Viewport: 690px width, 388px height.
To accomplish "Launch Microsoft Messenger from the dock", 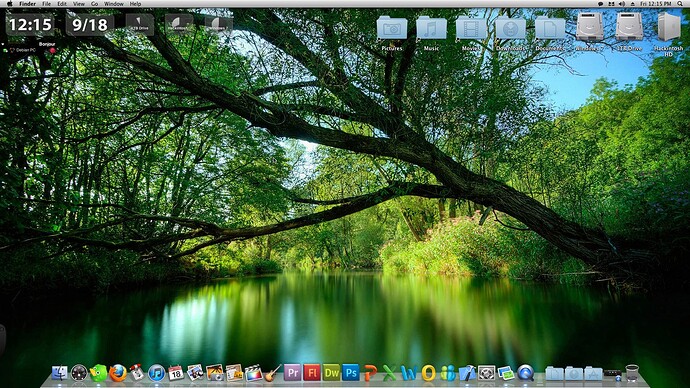I will [448, 373].
